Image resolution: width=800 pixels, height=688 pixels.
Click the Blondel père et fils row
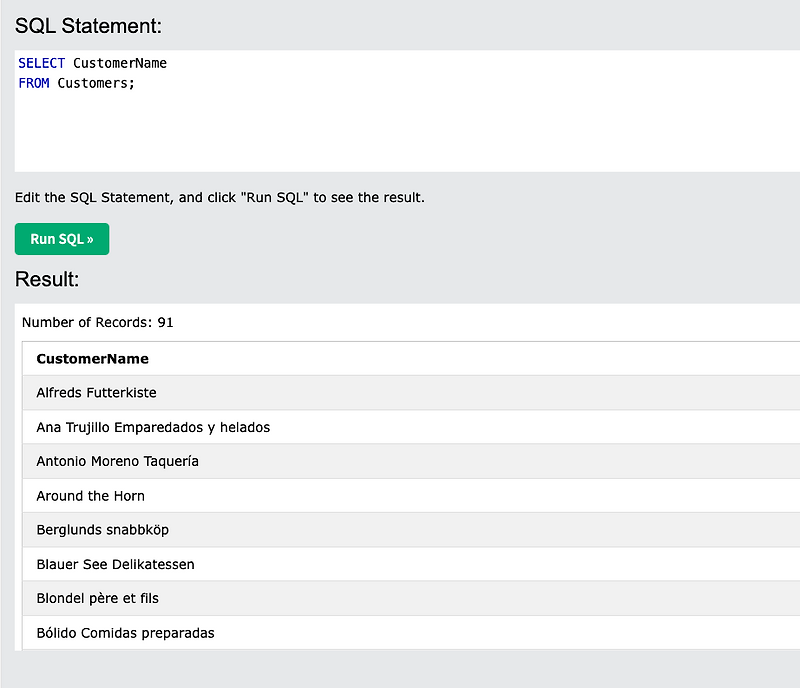pos(97,598)
